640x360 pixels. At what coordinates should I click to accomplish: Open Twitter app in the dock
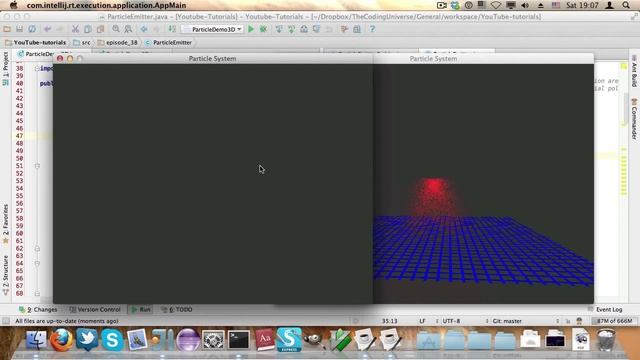pyautogui.click(x=87, y=340)
